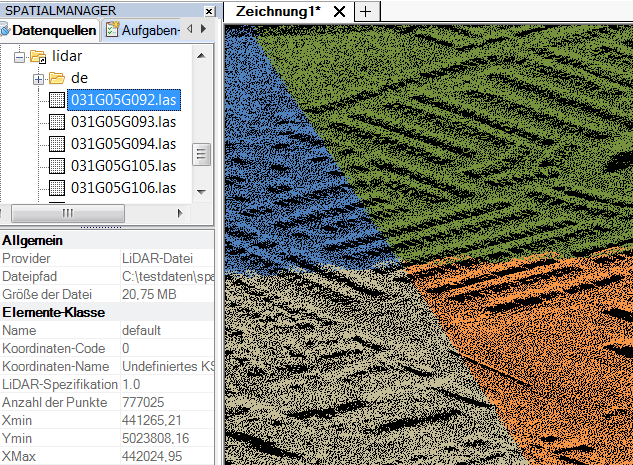The image size is (633, 465).
Task: Click the Provider property label
Action: tap(26, 258)
